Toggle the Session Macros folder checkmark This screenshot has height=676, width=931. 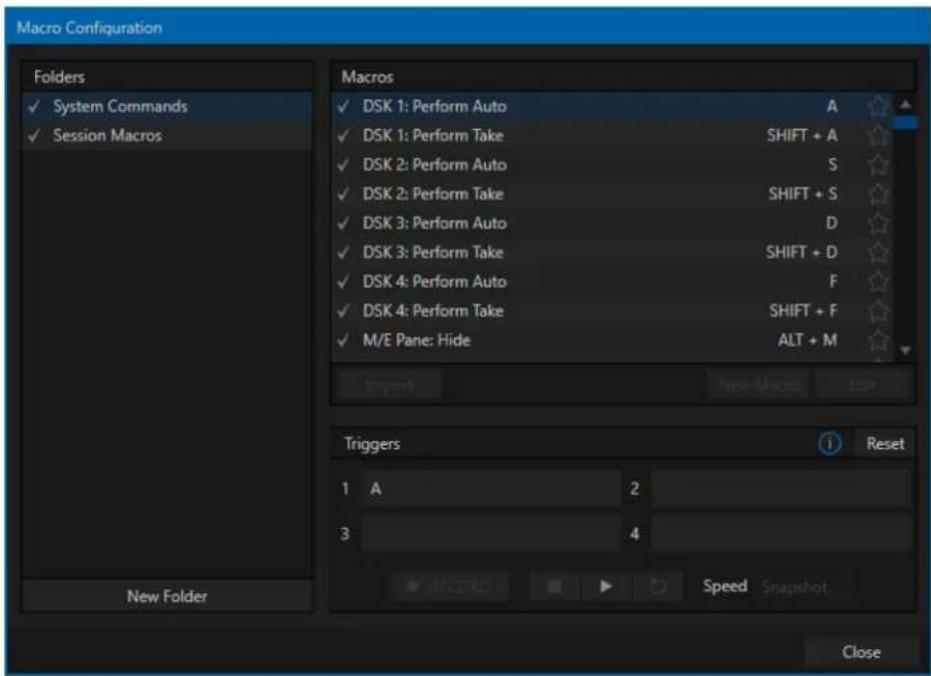point(34,136)
